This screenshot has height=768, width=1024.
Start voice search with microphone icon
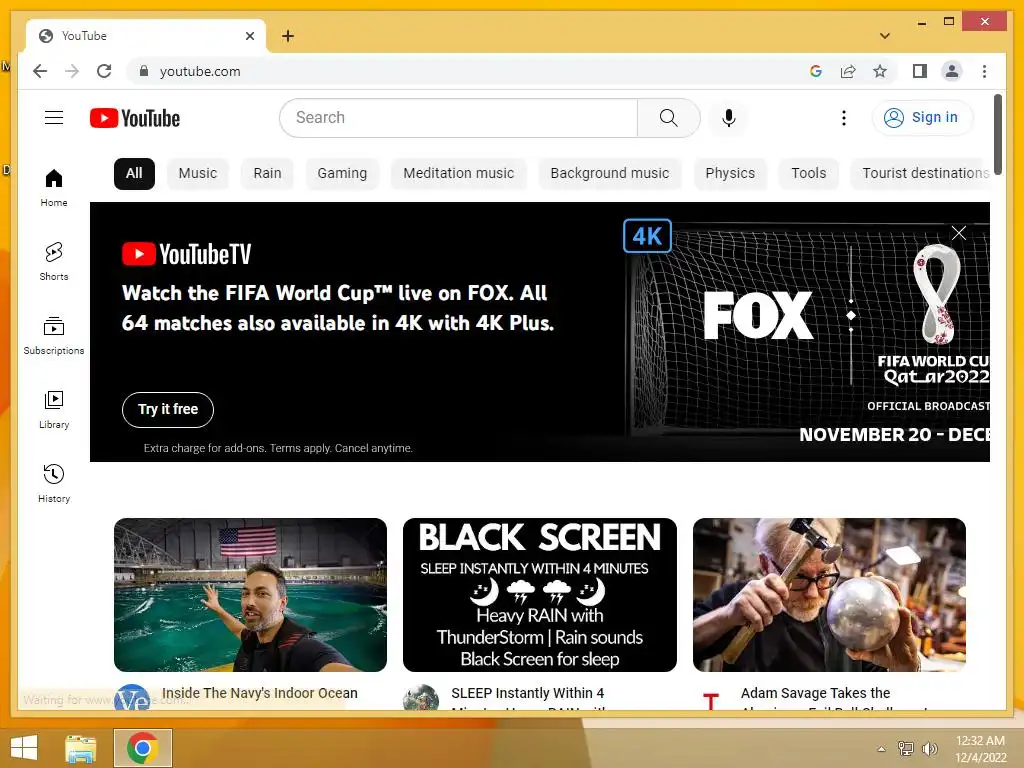tap(729, 118)
